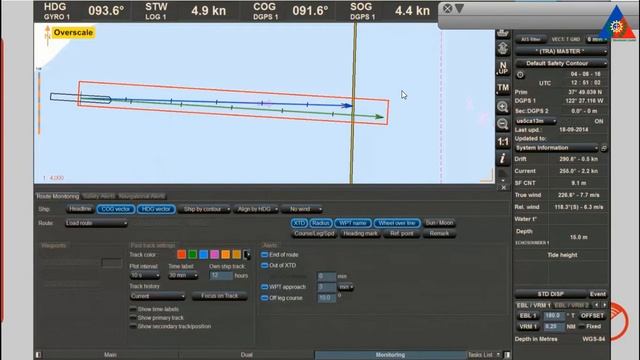Open the us5ca13m chart dropdown
The height and width of the screenshot is (360, 640).
coord(536,121)
